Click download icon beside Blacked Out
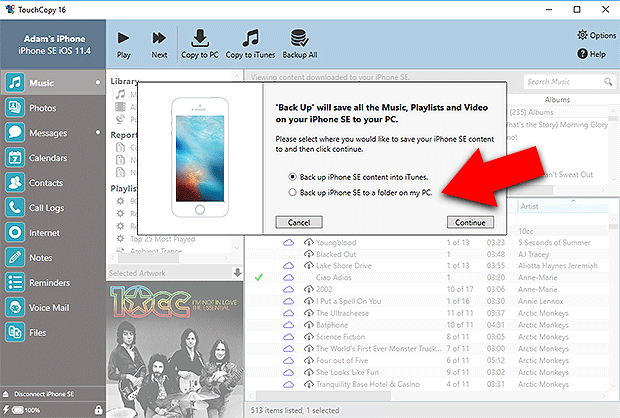Image resolution: width=620 pixels, height=418 pixels. tap(308, 254)
